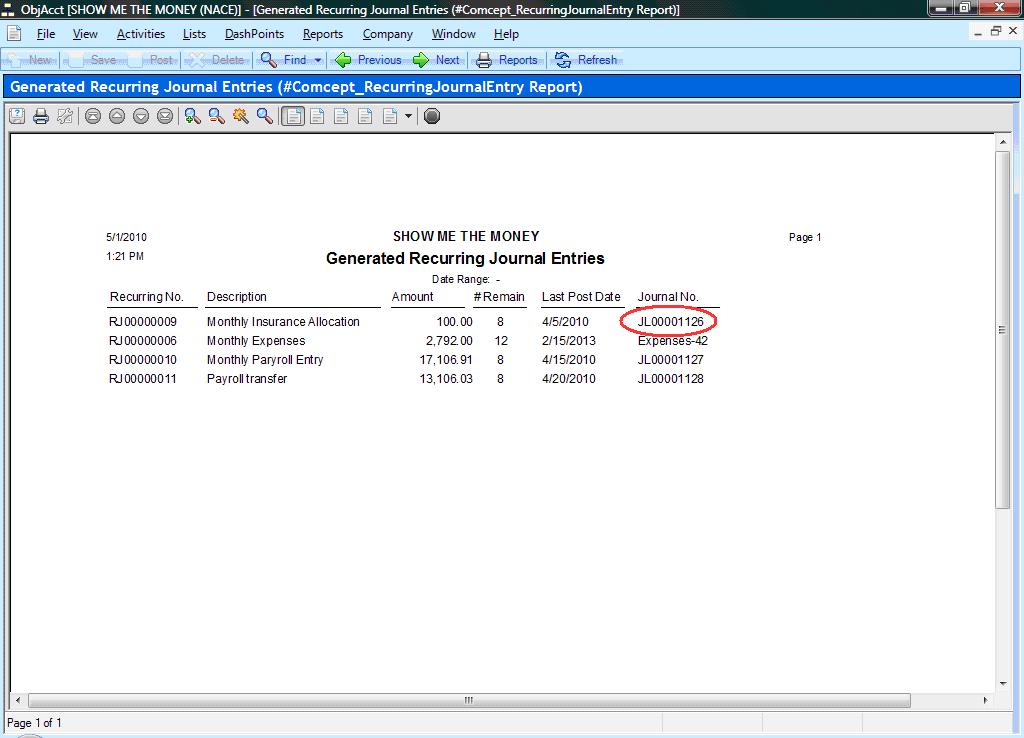Click the Previous toolbar button
The height and width of the screenshot is (738, 1024).
click(x=368, y=60)
